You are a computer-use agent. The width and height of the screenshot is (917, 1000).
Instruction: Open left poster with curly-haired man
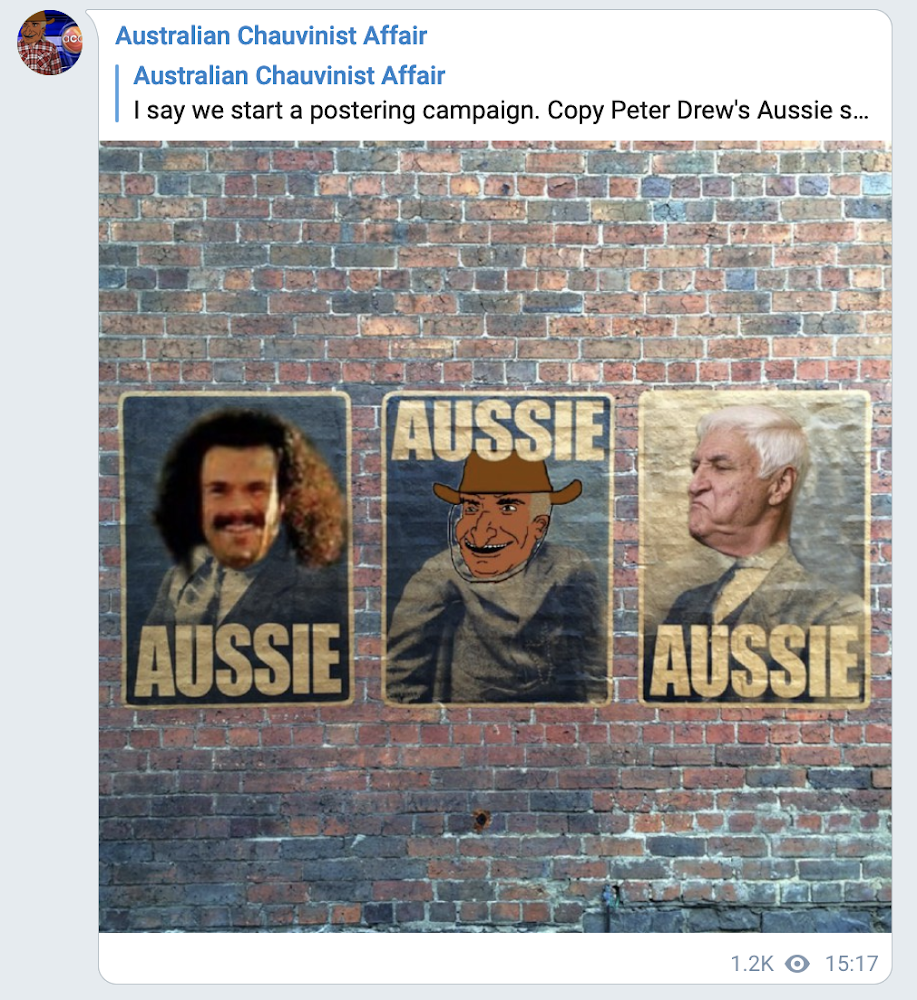237,549
